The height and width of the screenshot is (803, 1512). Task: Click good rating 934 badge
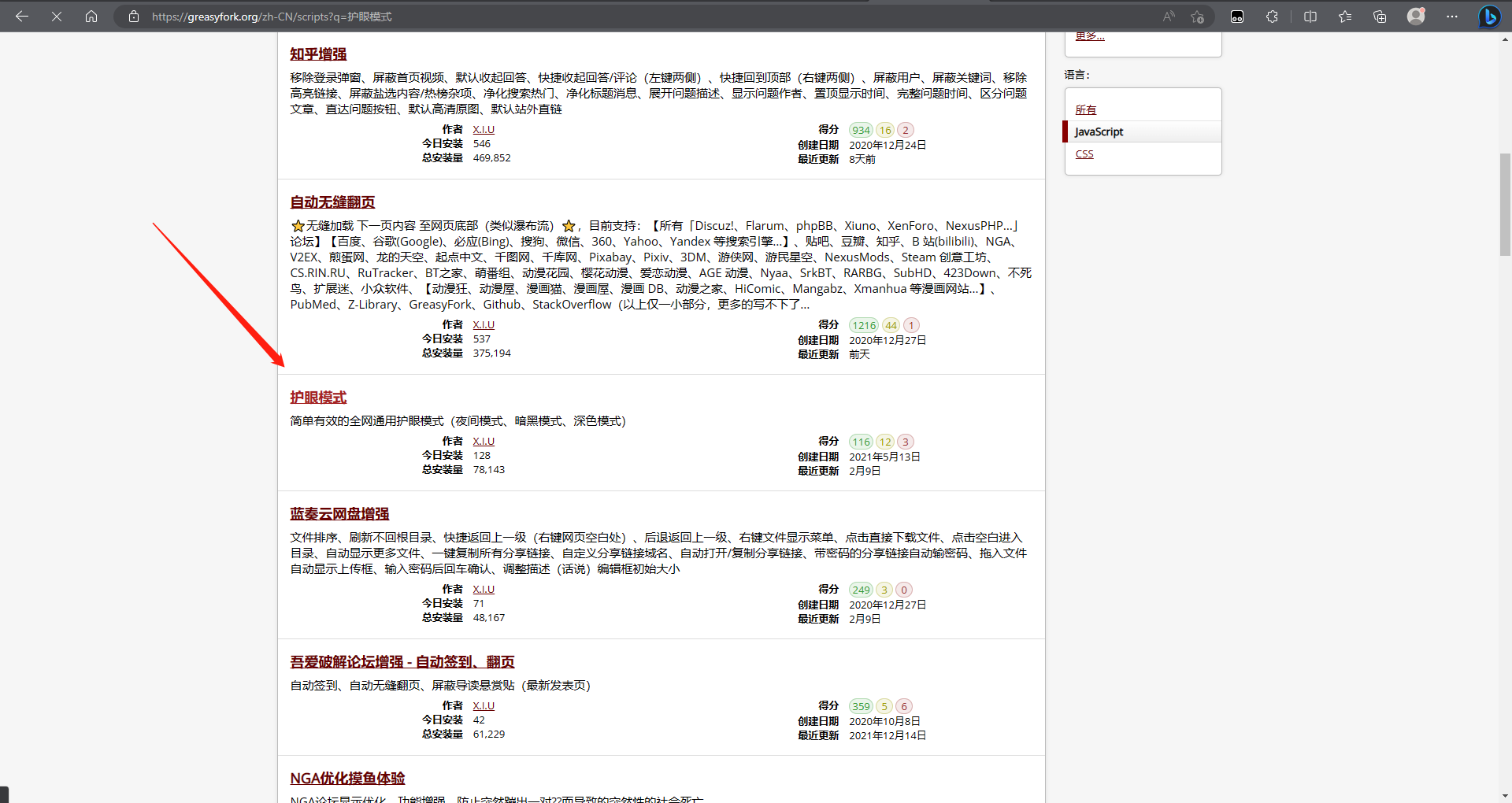pyautogui.click(x=861, y=130)
